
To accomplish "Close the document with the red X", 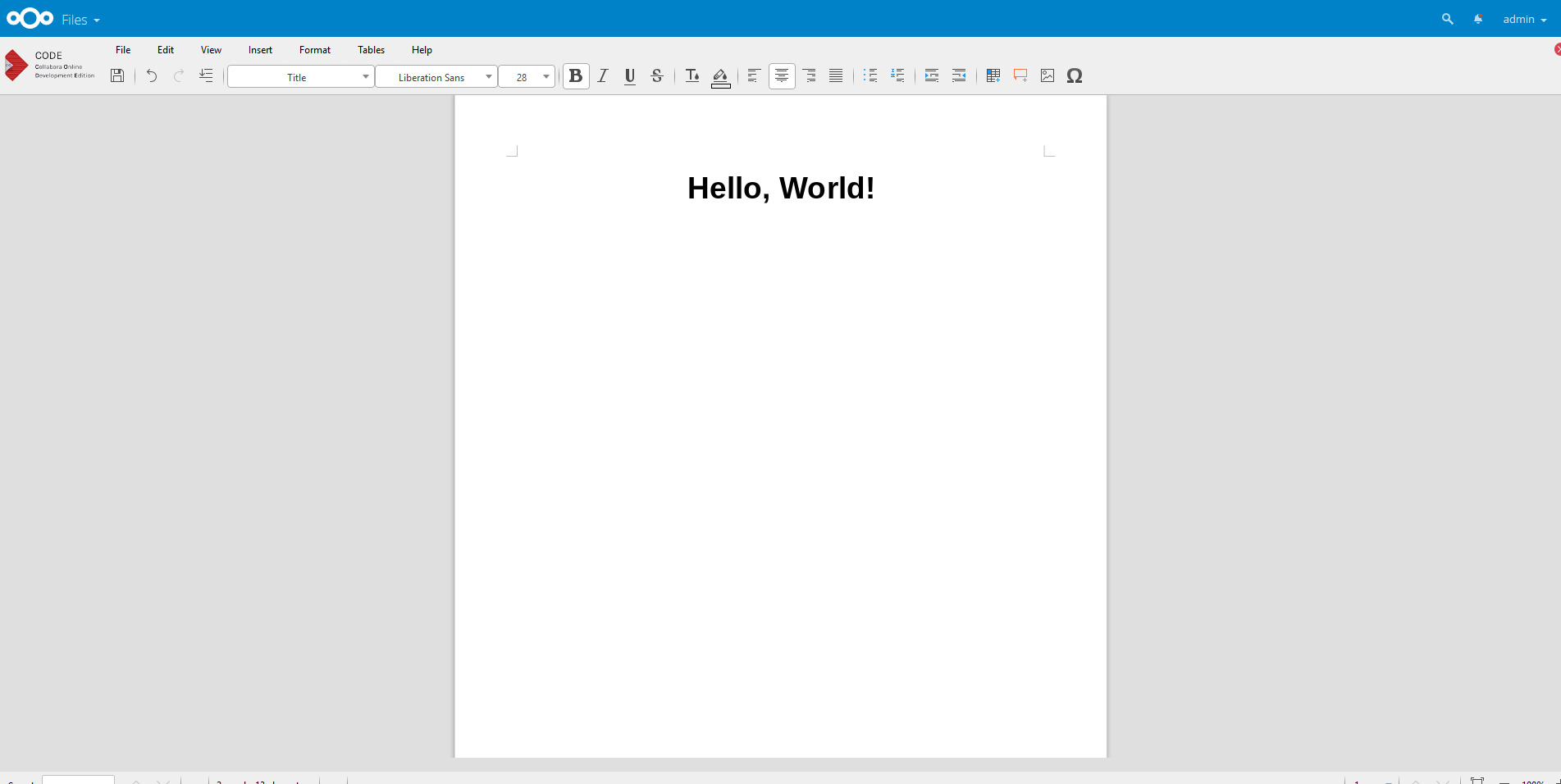I will tap(1557, 49).
